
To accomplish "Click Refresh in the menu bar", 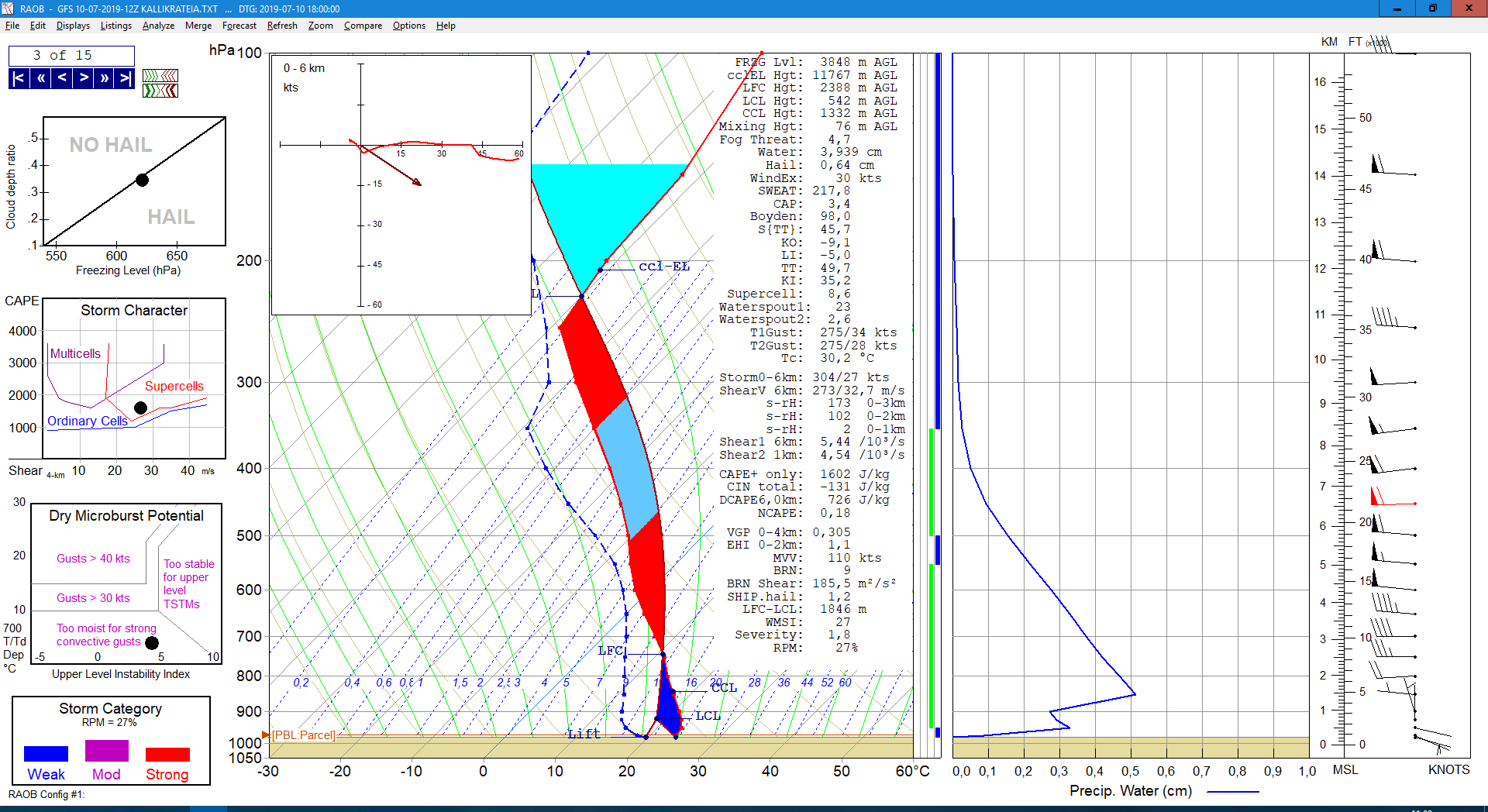I will pos(282,26).
